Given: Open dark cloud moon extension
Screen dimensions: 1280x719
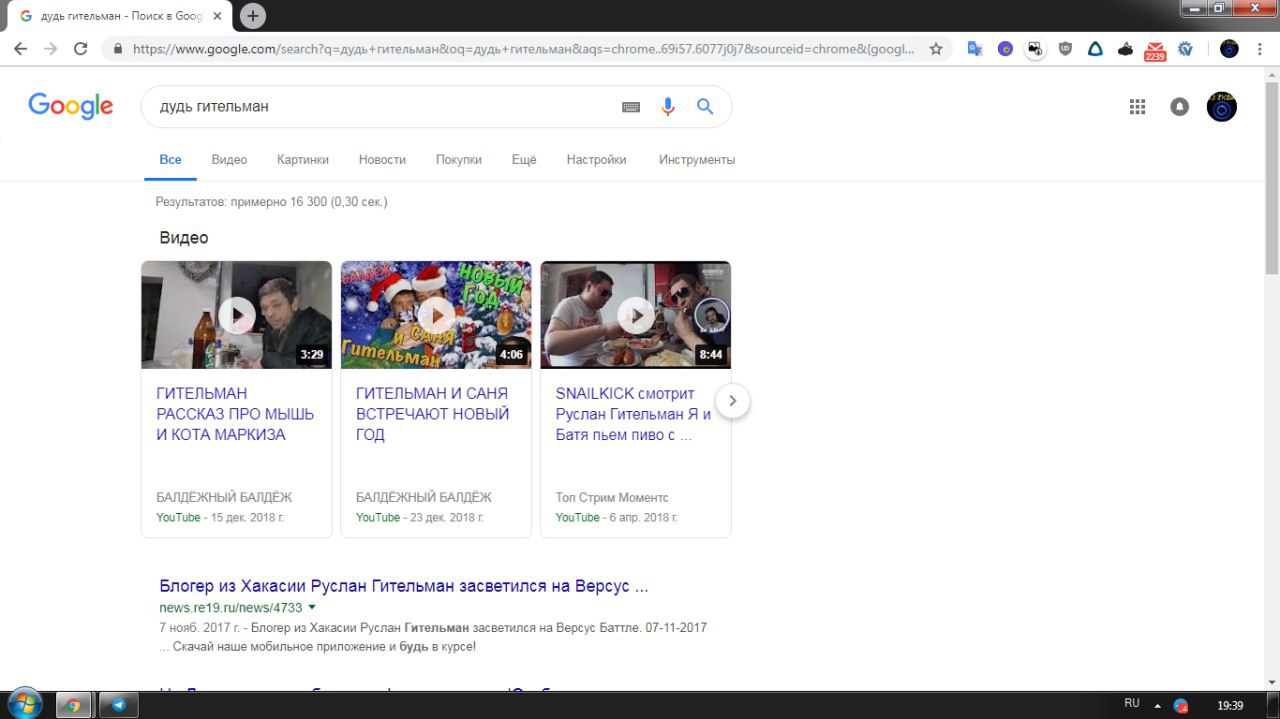Looking at the screenshot, I should (1125, 48).
